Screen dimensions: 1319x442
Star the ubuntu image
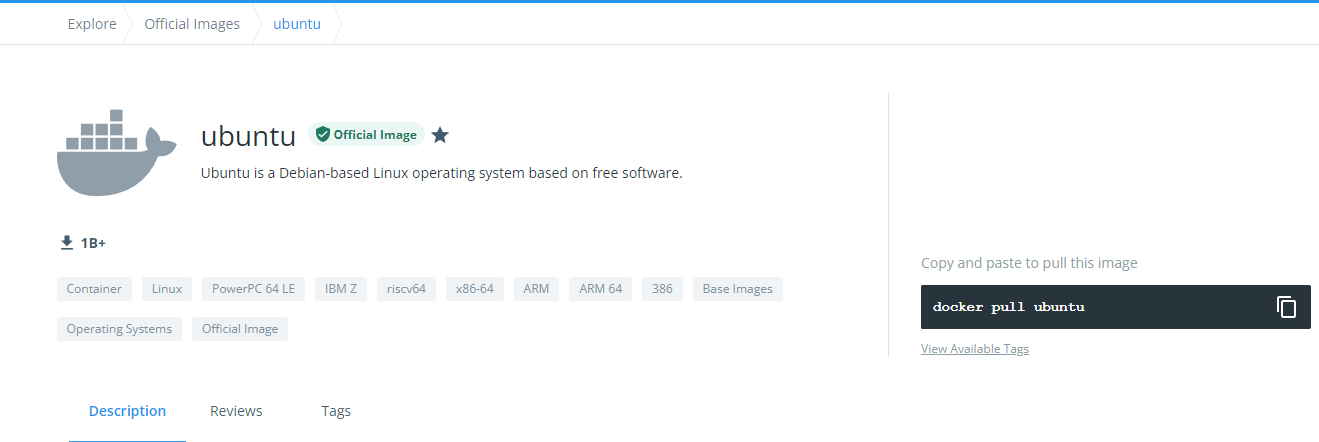tap(440, 135)
